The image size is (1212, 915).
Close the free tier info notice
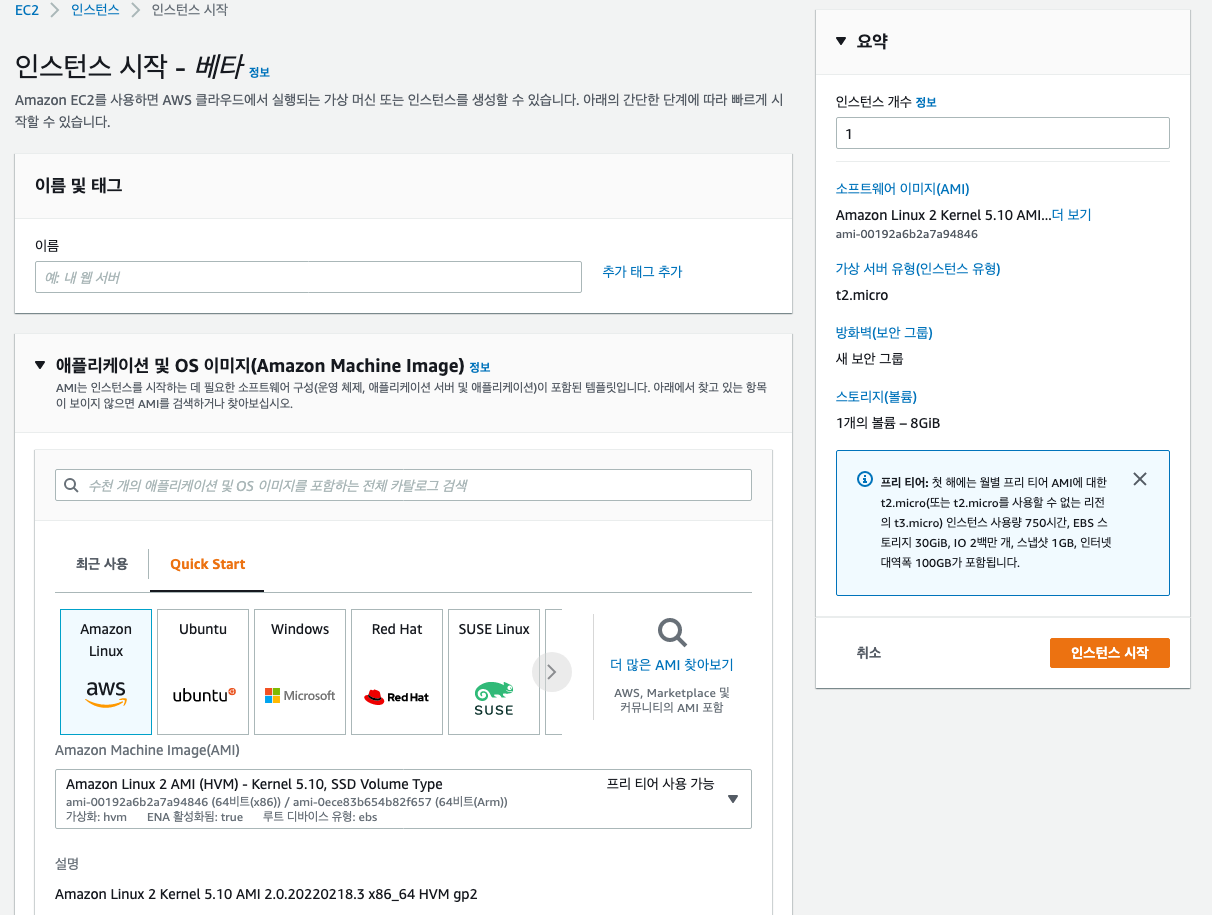(1140, 479)
